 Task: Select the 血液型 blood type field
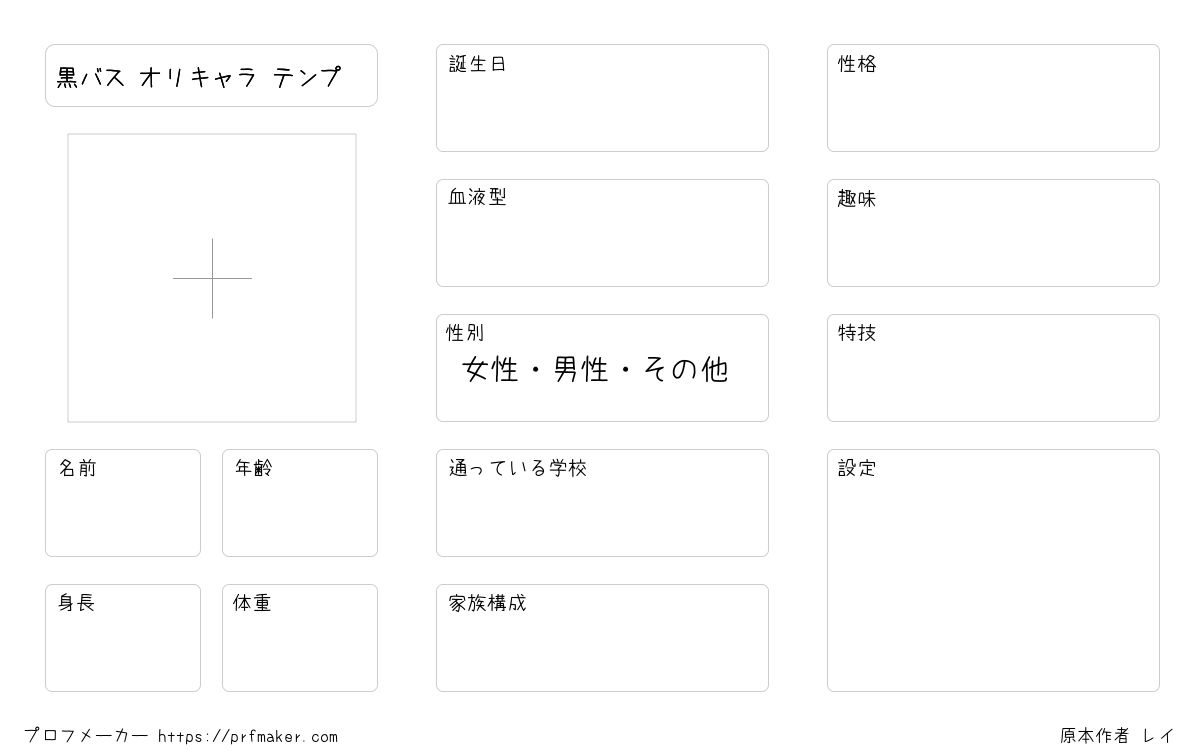602,233
